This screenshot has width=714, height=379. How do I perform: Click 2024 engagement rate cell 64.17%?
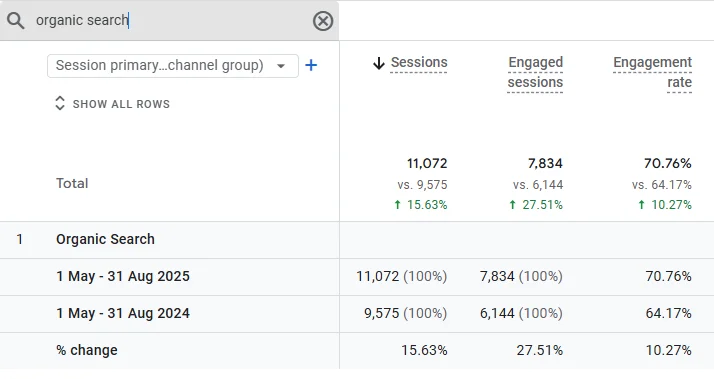point(668,313)
